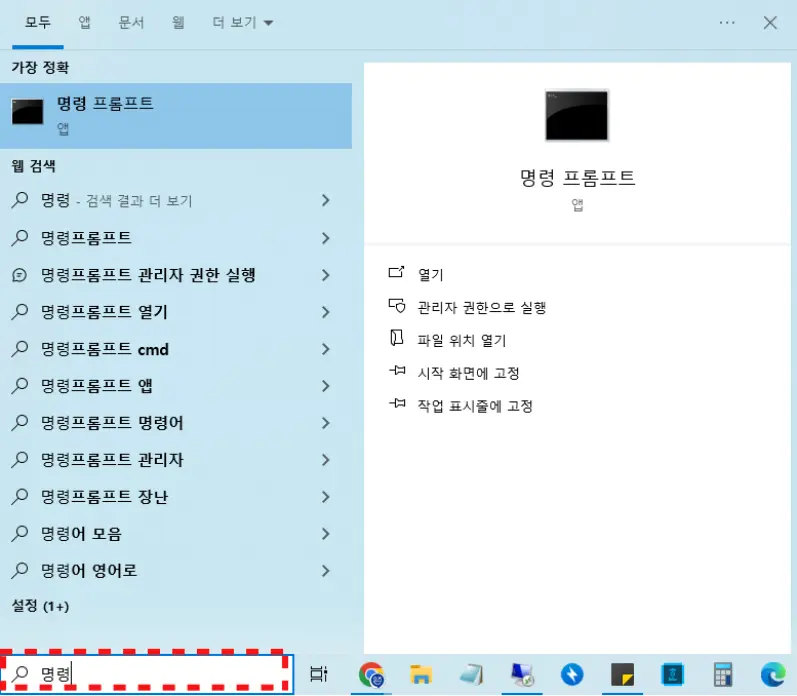Open Chrome from the taskbar
This screenshot has height=696, width=797.
point(372,675)
